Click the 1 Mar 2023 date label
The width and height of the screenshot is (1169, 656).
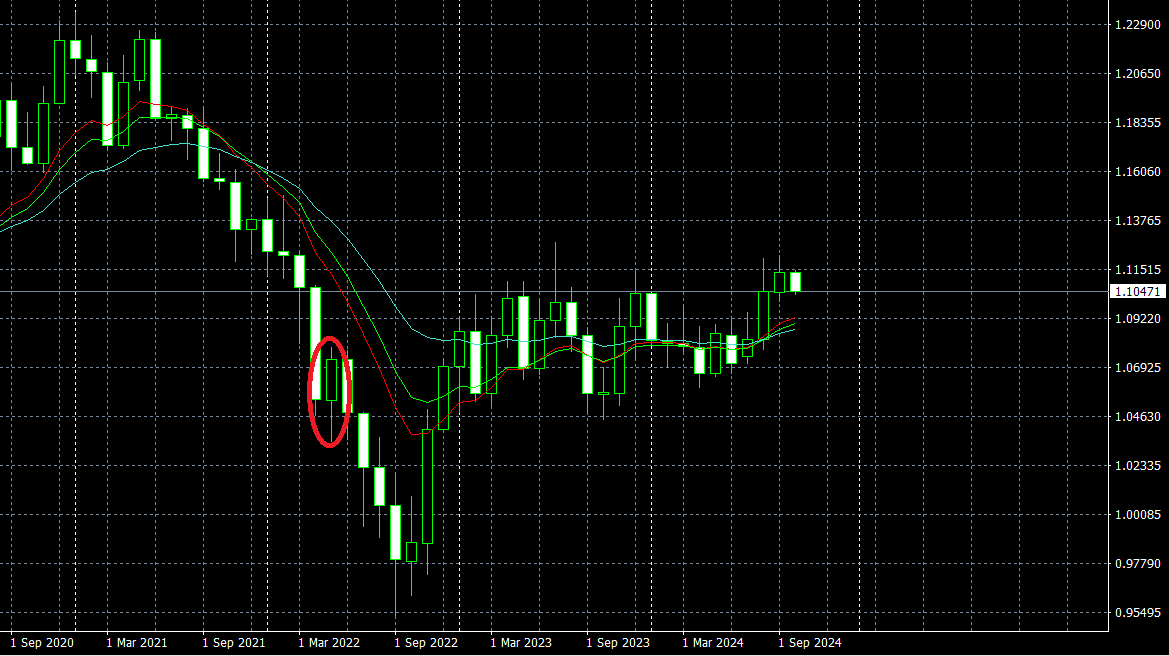521,643
